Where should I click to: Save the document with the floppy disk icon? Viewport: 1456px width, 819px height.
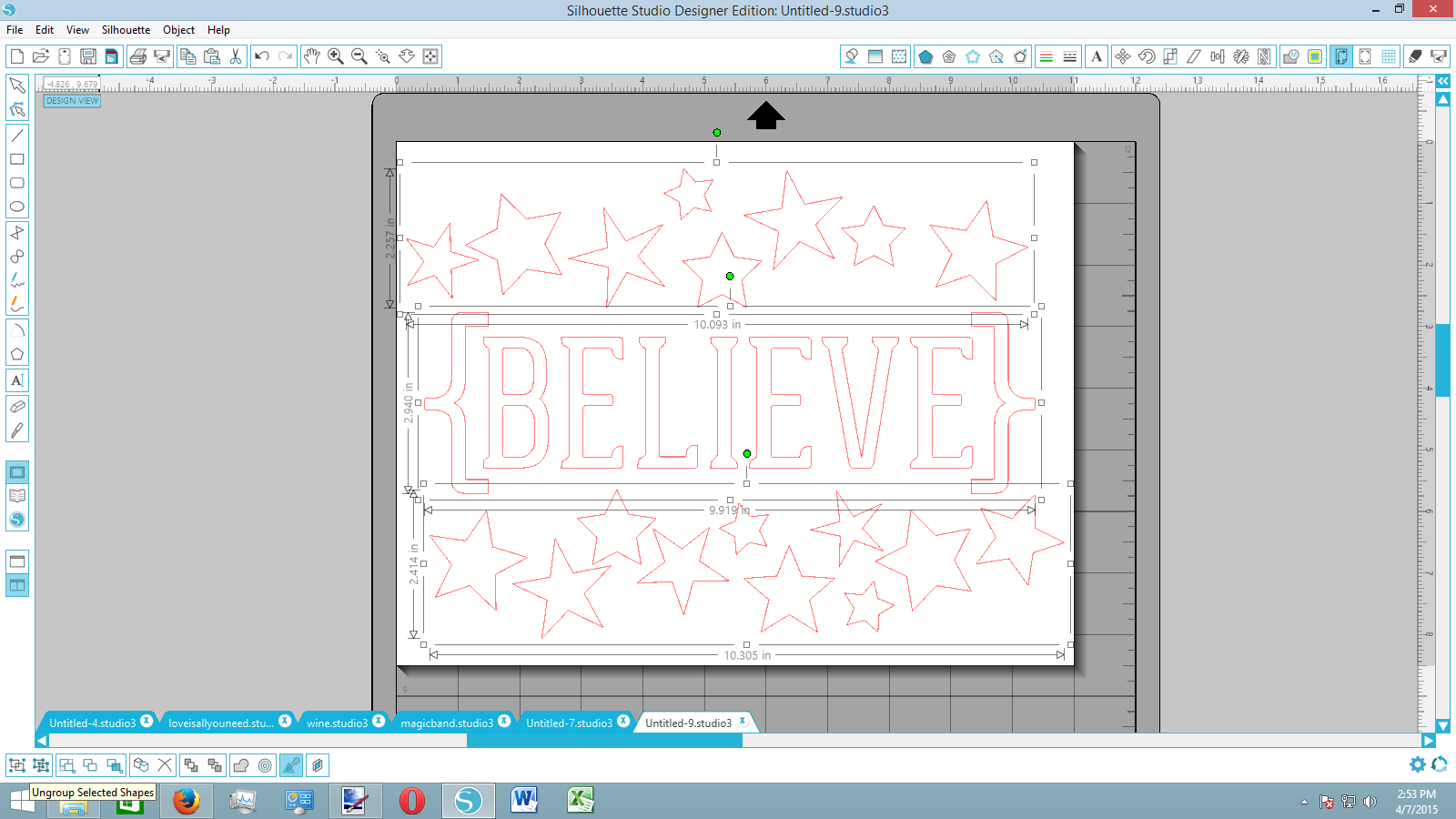coord(88,56)
